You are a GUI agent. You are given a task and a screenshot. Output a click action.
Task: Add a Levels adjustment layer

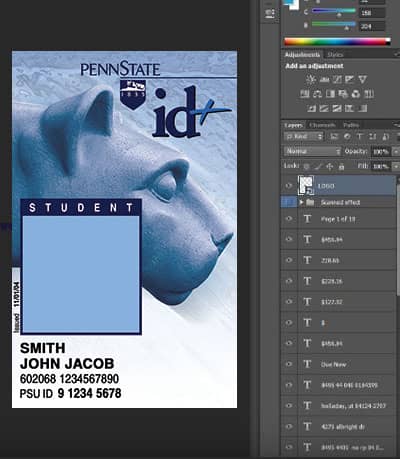pyautogui.click(x=324, y=79)
